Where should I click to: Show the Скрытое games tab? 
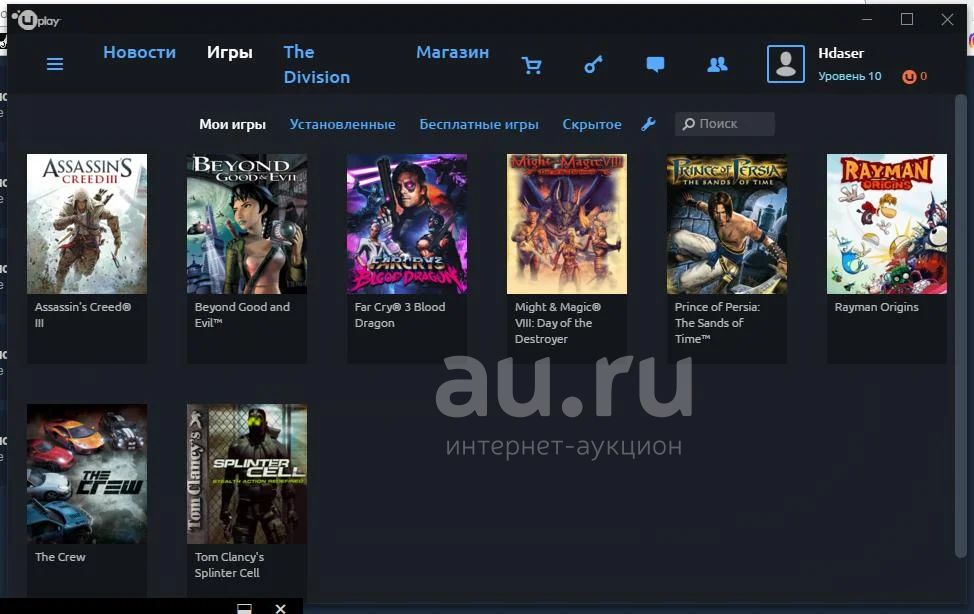click(x=592, y=124)
